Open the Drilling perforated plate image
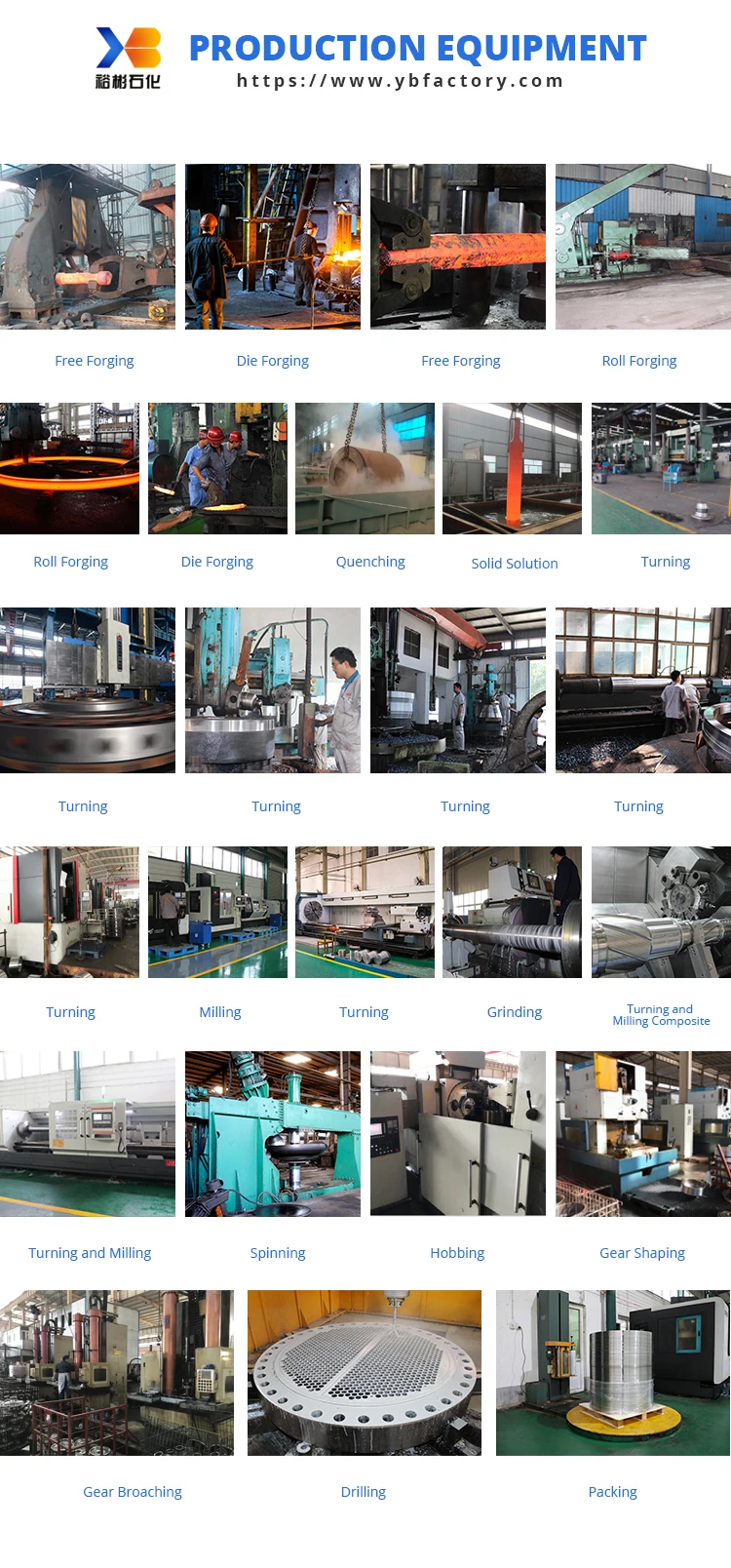The image size is (731, 1568). 365,1373
